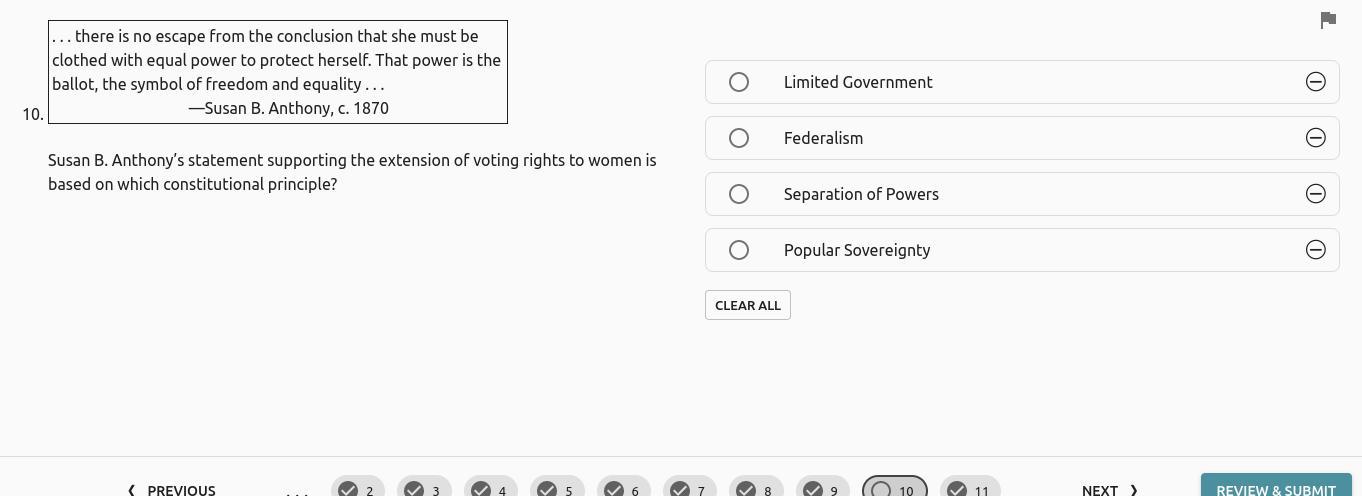The height and width of the screenshot is (496, 1362).
Task: Flag this question for review
Action: pyautogui.click(x=1328, y=20)
